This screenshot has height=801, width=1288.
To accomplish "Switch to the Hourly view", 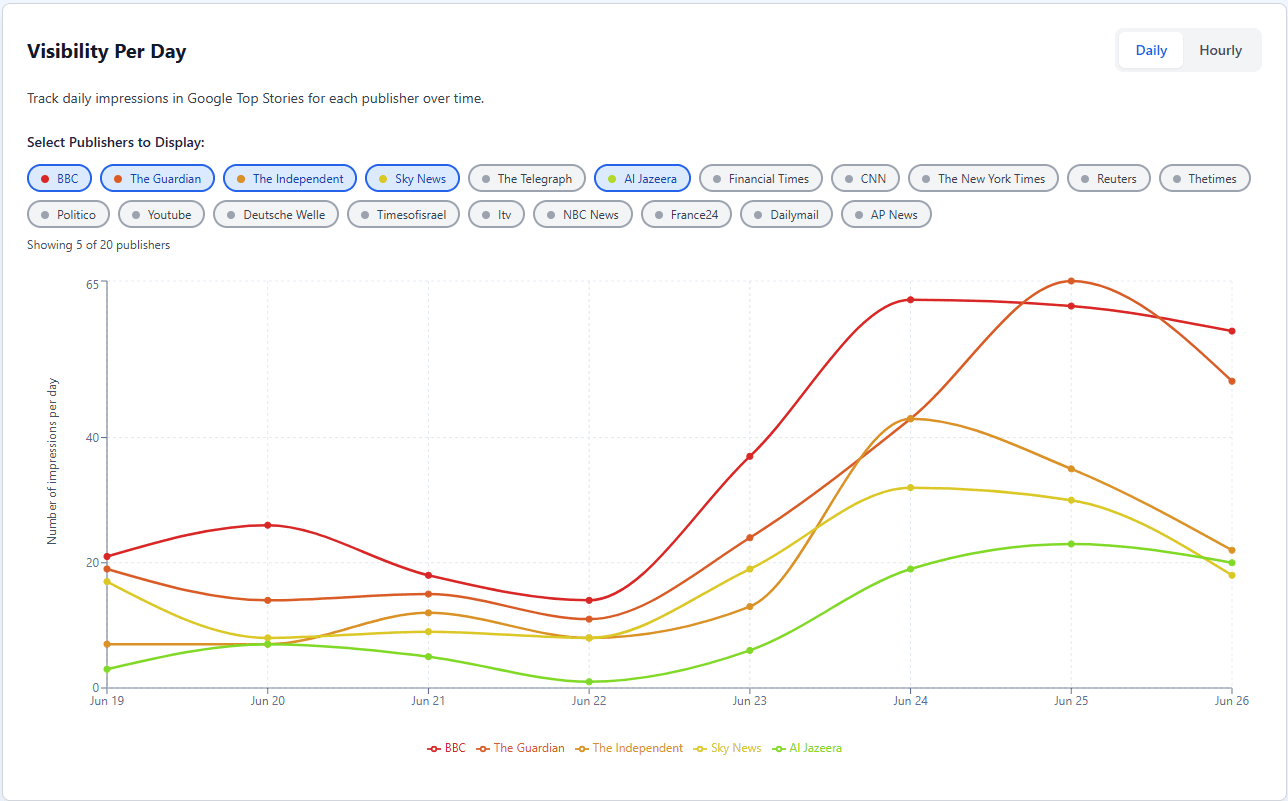I will pyautogui.click(x=1220, y=50).
